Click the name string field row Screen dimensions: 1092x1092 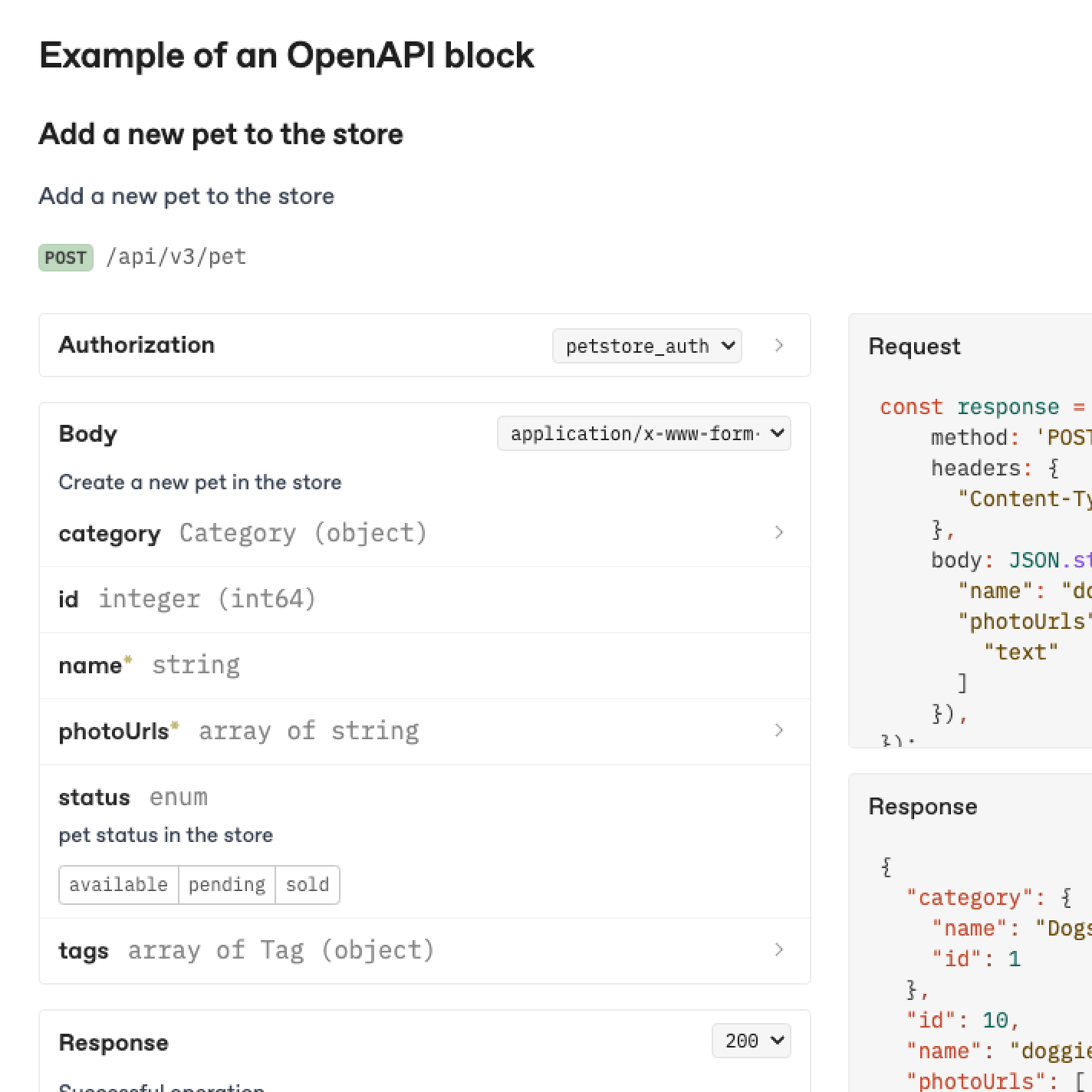150,665
